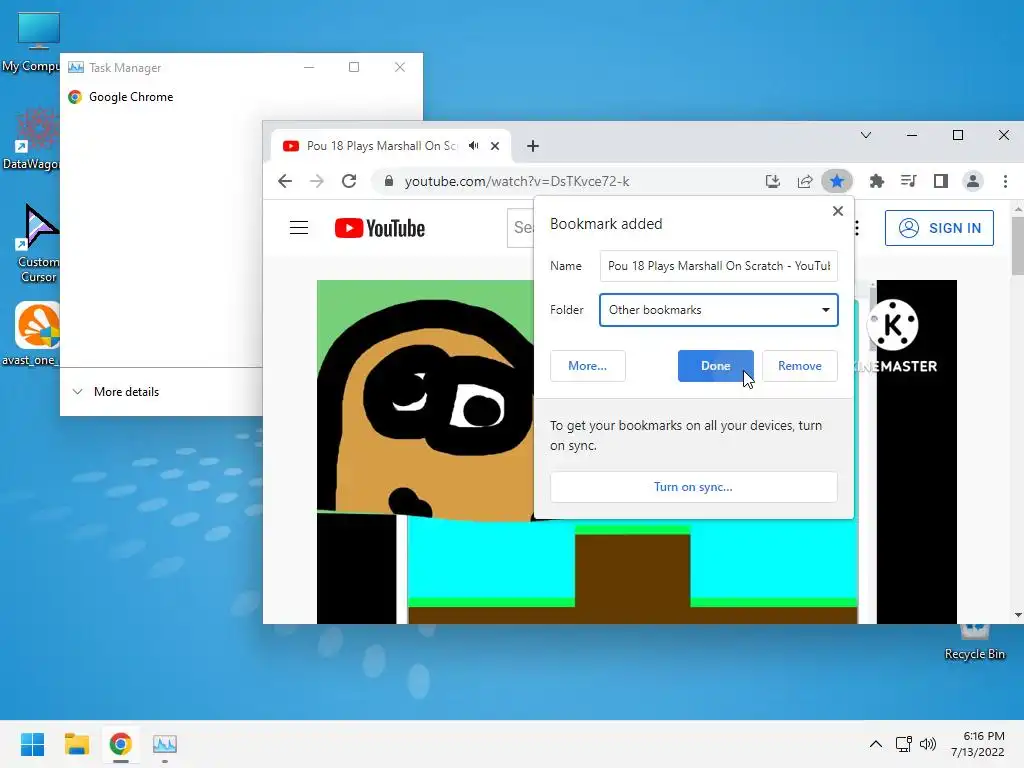Click the site lock icon in address bar
This screenshot has height=768, width=1024.
click(389, 181)
